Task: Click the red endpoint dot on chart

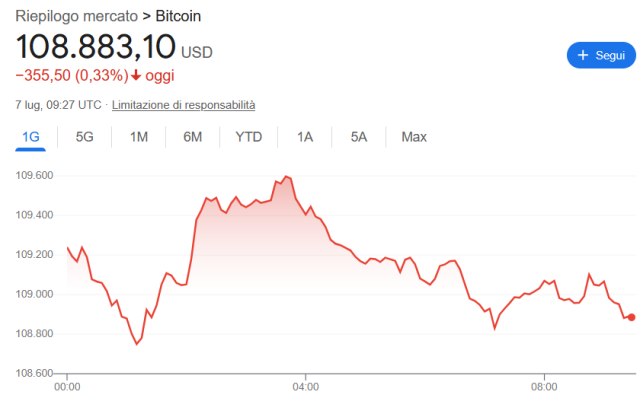Action: 631,317
